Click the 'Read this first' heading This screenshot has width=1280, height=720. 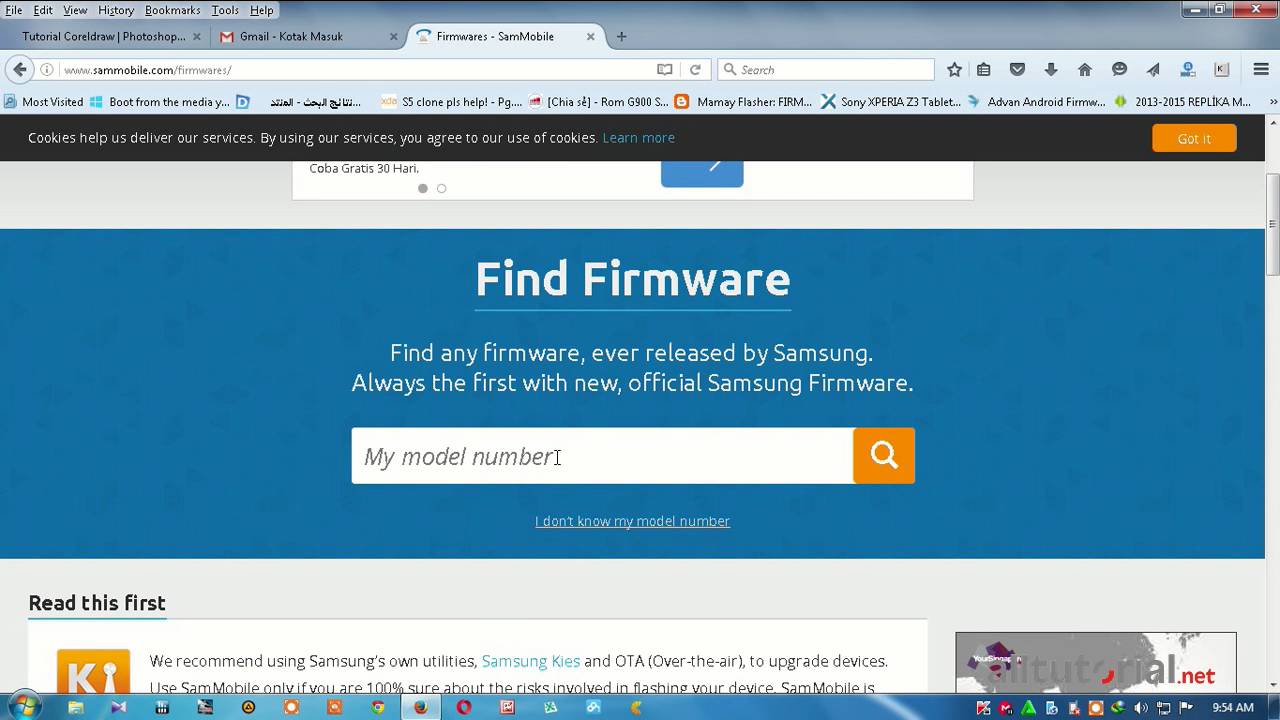point(97,603)
